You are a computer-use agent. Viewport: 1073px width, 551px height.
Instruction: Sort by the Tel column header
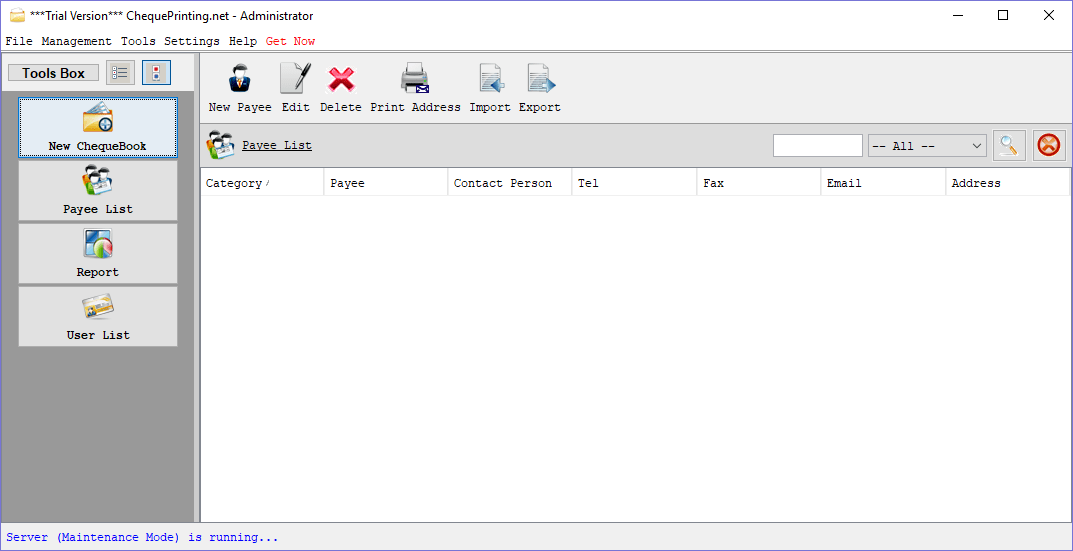pyautogui.click(x=634, y=183)
